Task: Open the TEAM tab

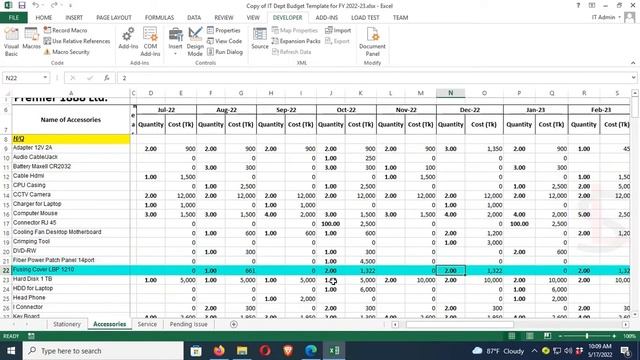Action: [x=400, y=18]
